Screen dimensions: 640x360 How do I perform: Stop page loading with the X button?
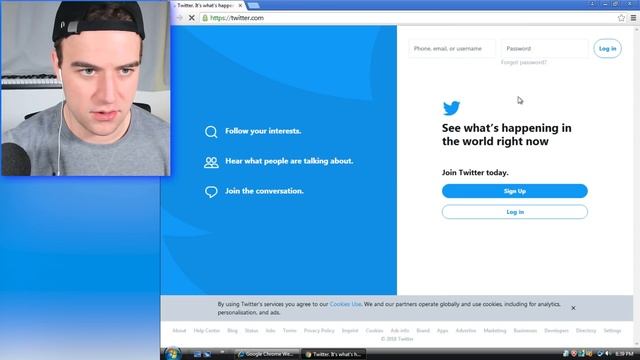(191, 18)
